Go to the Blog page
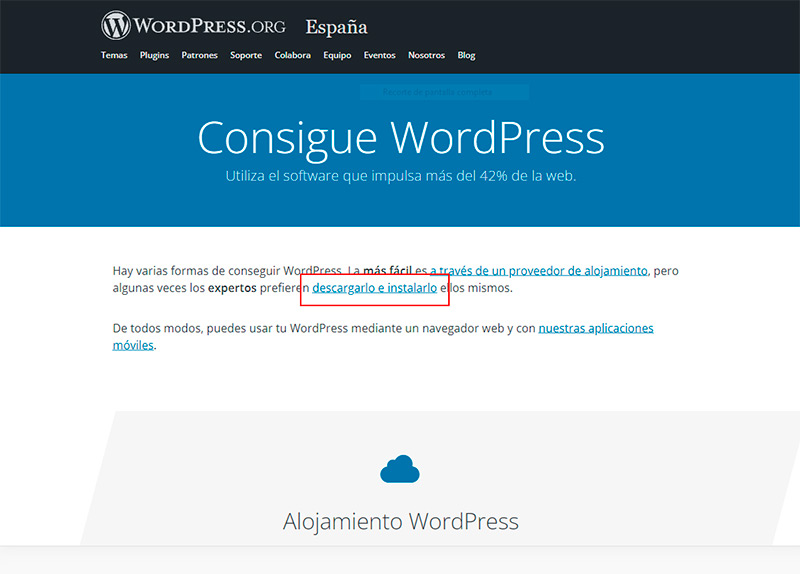Image resolution: width=800 pixels, height=574 pixels. [466, 55]
